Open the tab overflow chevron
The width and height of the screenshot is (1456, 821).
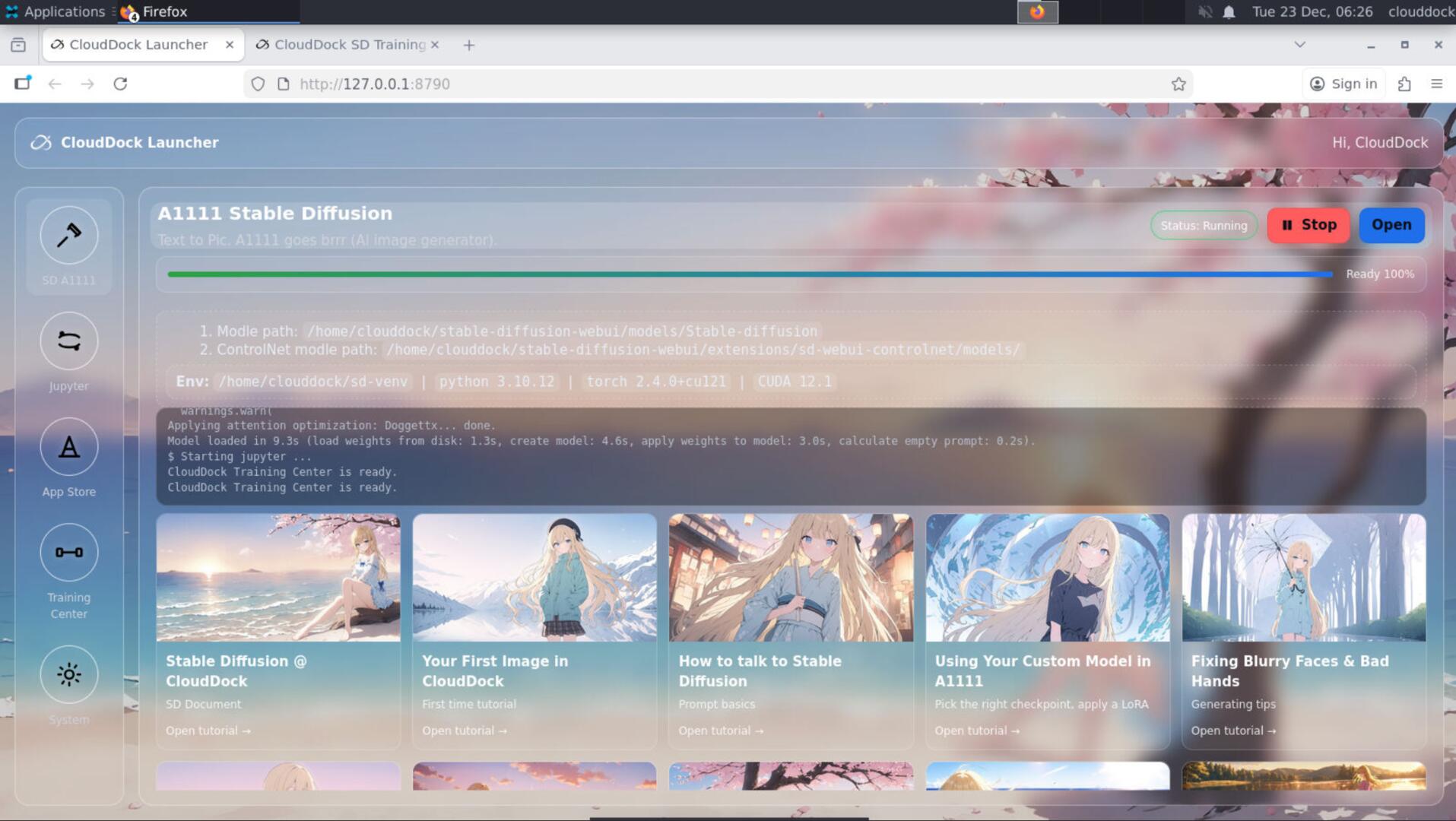pyautogui.click(x=1299, y=44)
